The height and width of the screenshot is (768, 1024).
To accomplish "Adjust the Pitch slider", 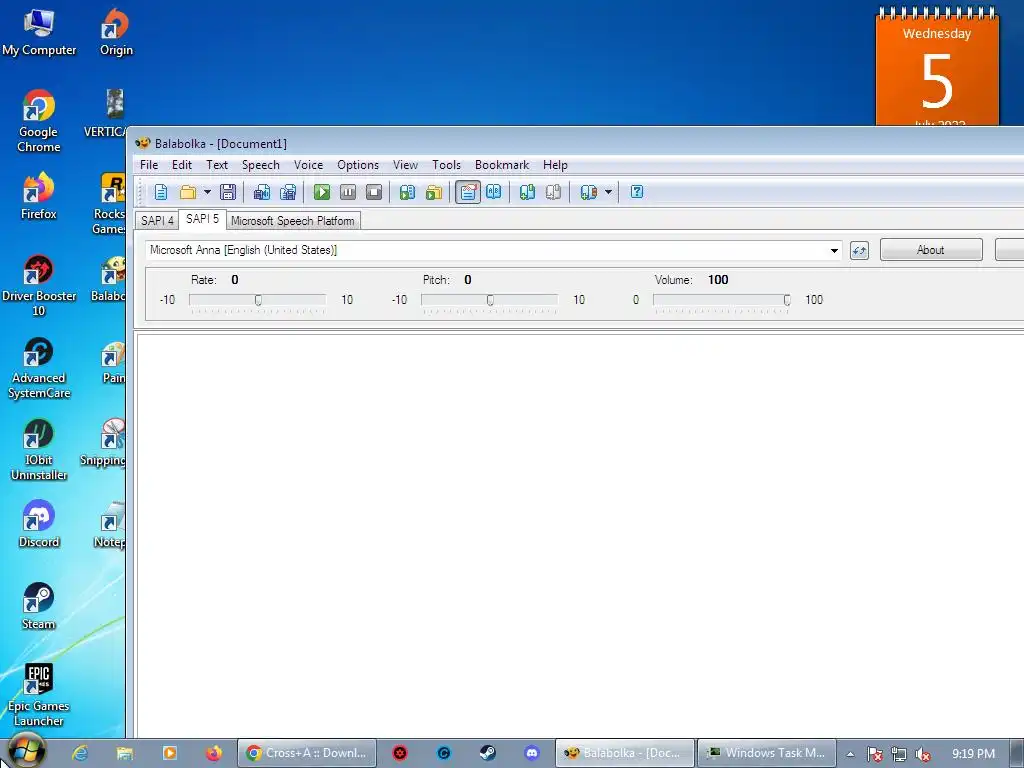I will pyautogui.click(x=490, y=300).
